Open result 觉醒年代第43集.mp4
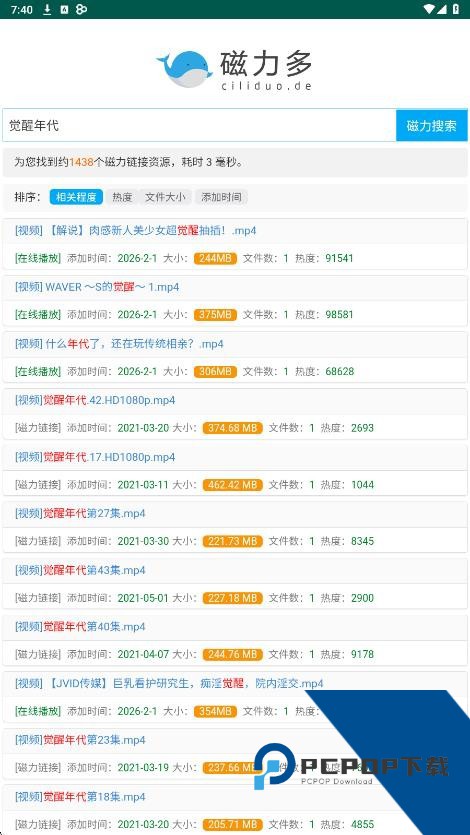This screenshot has height=835, width=470. (80, 570)
